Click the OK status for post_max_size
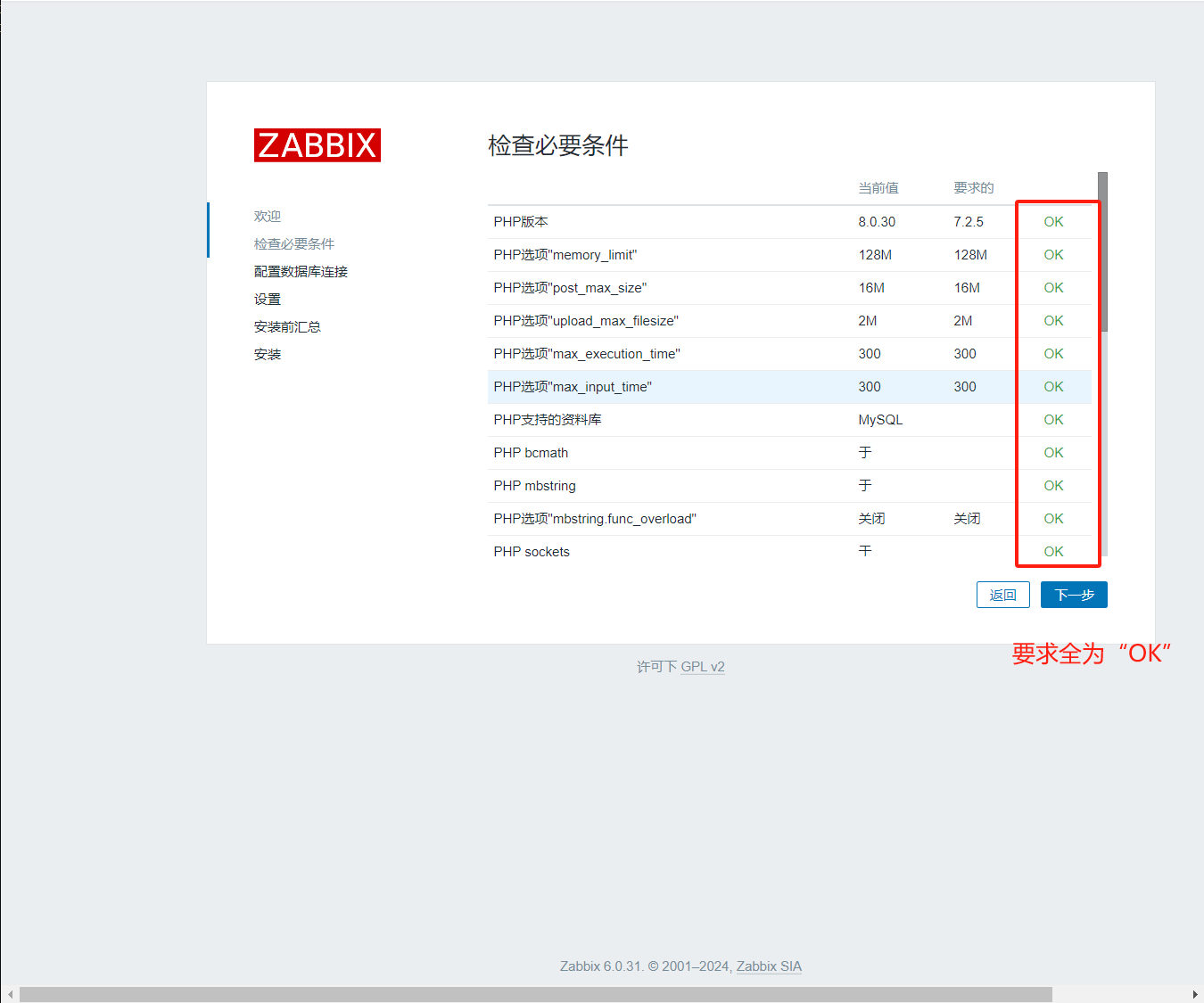Viewport: 1204px width, 1003px height. [1053, 288]
